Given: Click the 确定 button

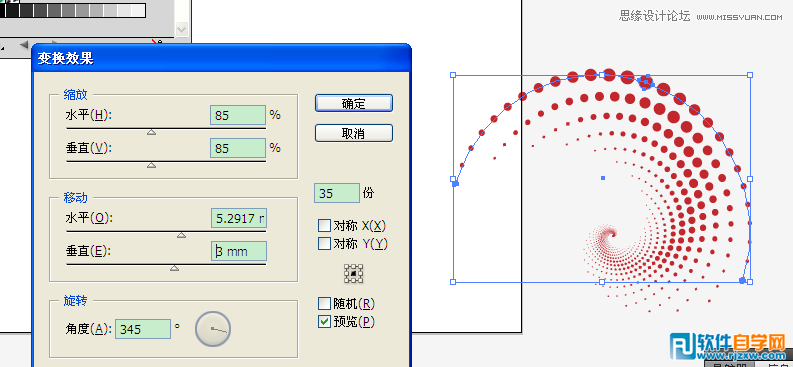Looking at the screenshot, I should coord(354,103).
